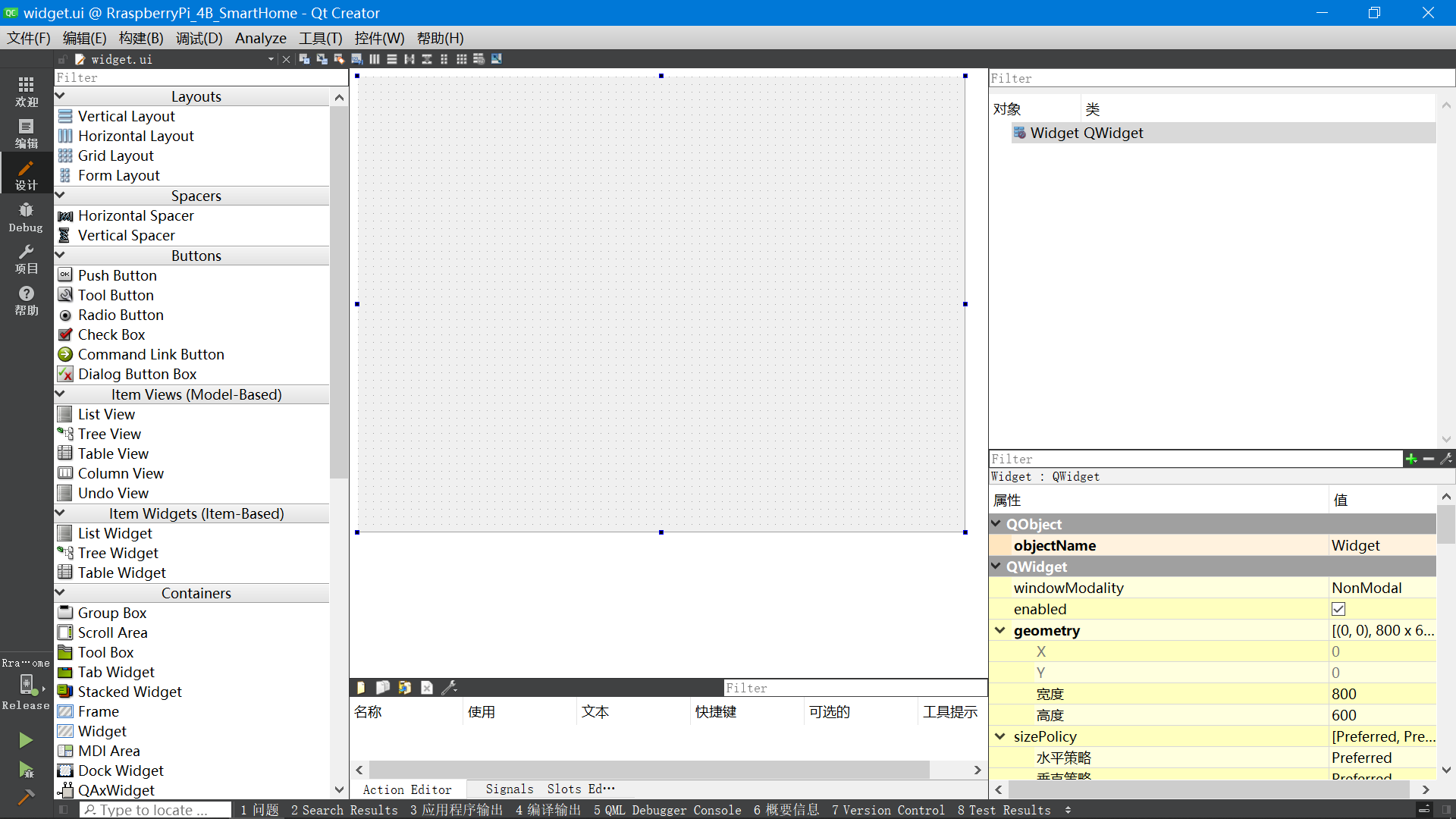Click the copy action icon
The height and width of the screenshot is (819, 1456).
coord(383,687)
